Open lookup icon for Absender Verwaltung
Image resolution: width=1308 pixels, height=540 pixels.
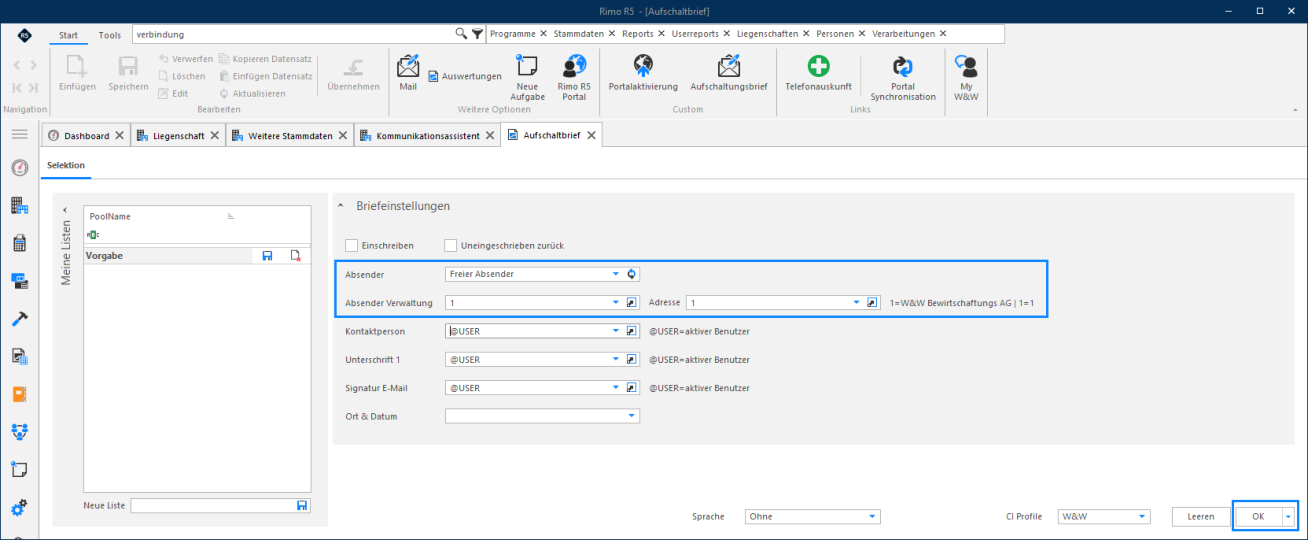click(632, 302)
